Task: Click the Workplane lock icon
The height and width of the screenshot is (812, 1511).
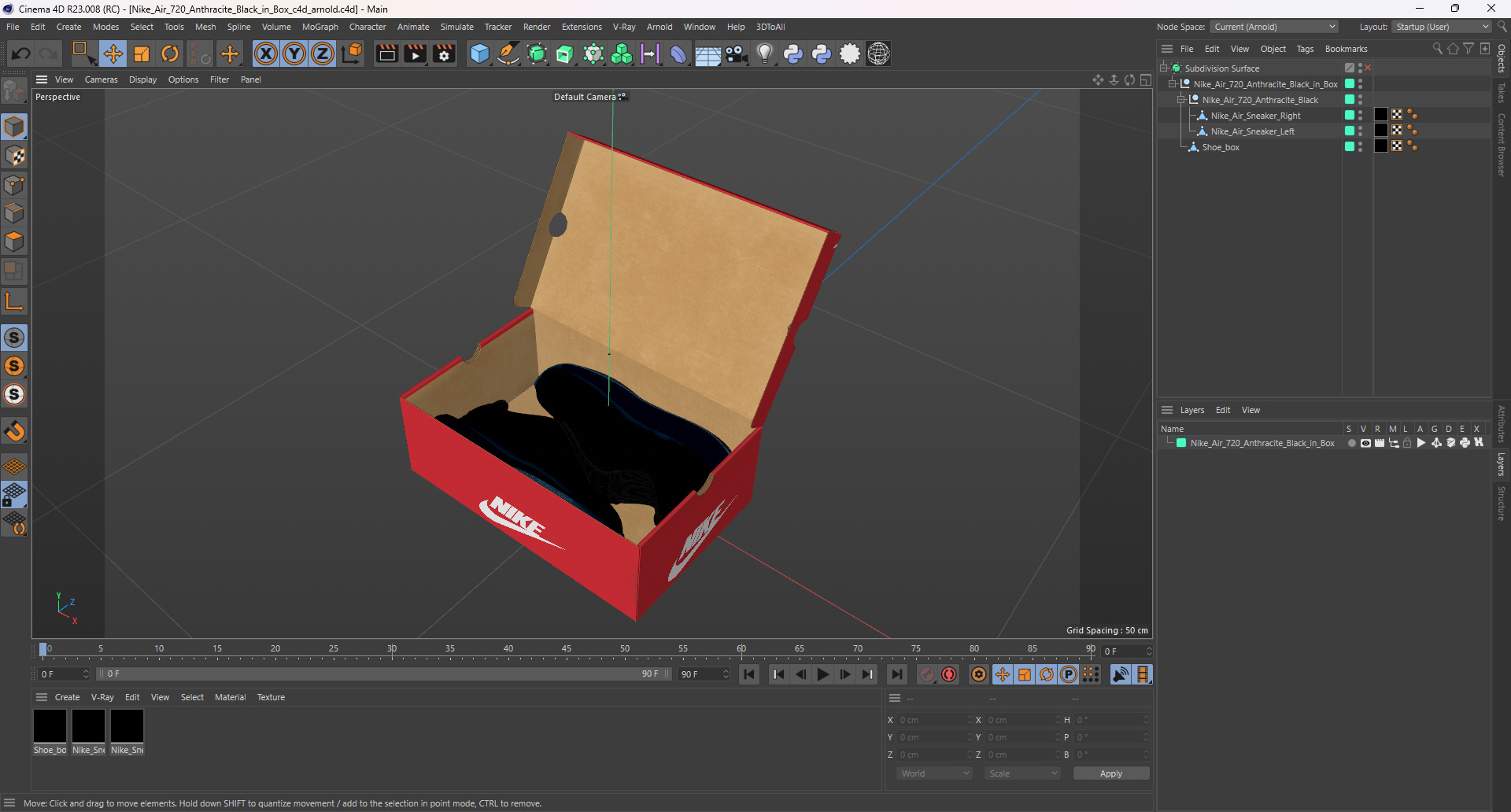Action: coord(14,495)
